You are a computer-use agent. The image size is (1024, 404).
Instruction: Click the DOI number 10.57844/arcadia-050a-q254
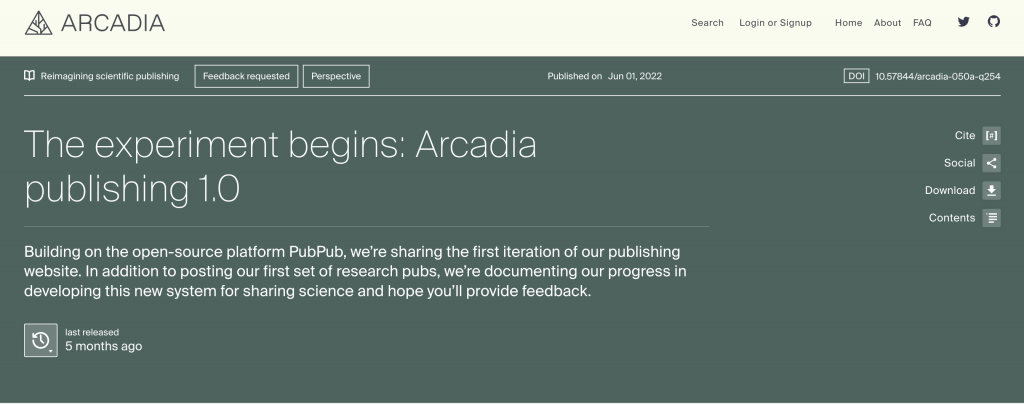(x=937, y=76)
